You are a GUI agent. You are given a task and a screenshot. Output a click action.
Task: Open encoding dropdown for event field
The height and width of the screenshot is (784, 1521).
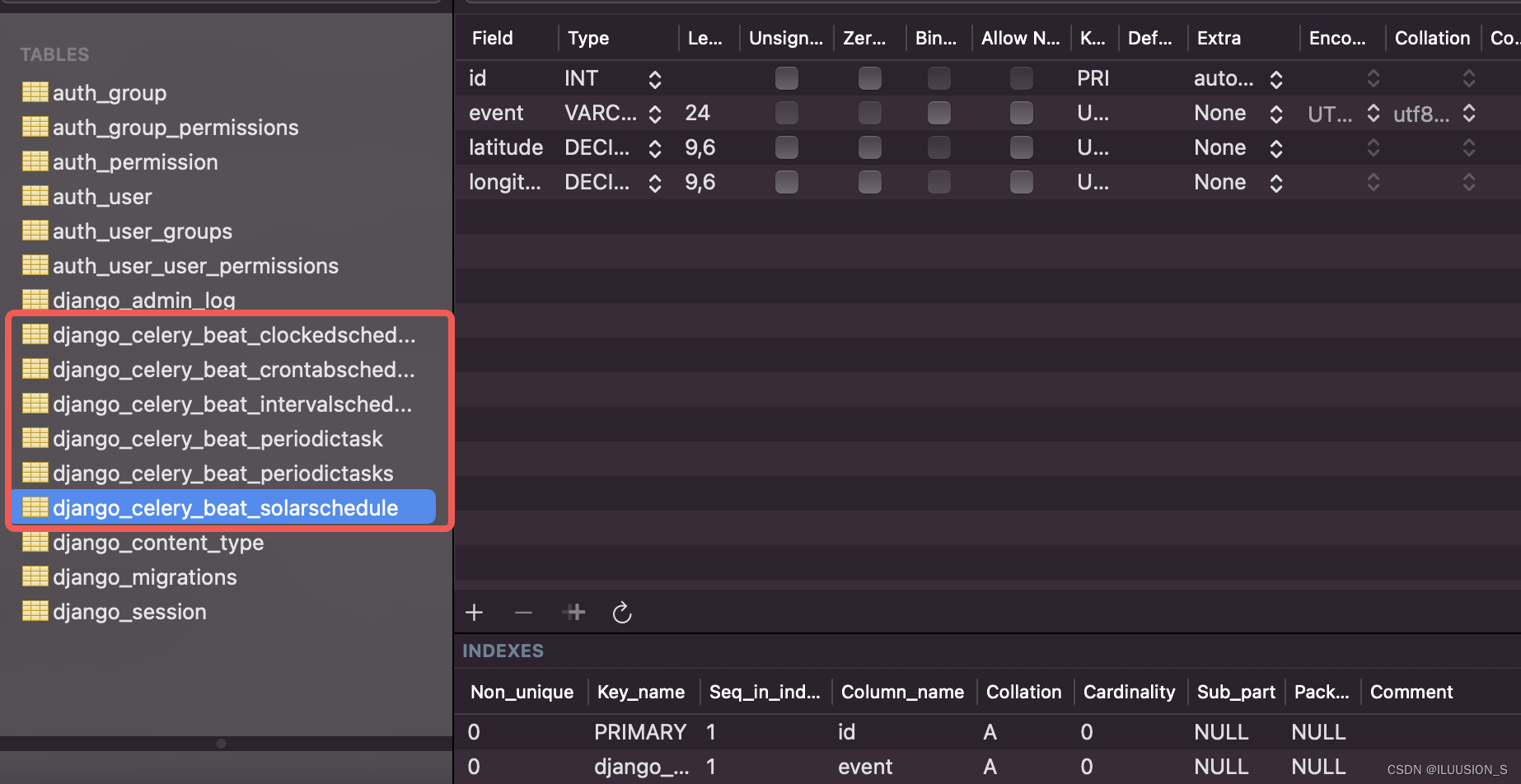[1374, 113]
